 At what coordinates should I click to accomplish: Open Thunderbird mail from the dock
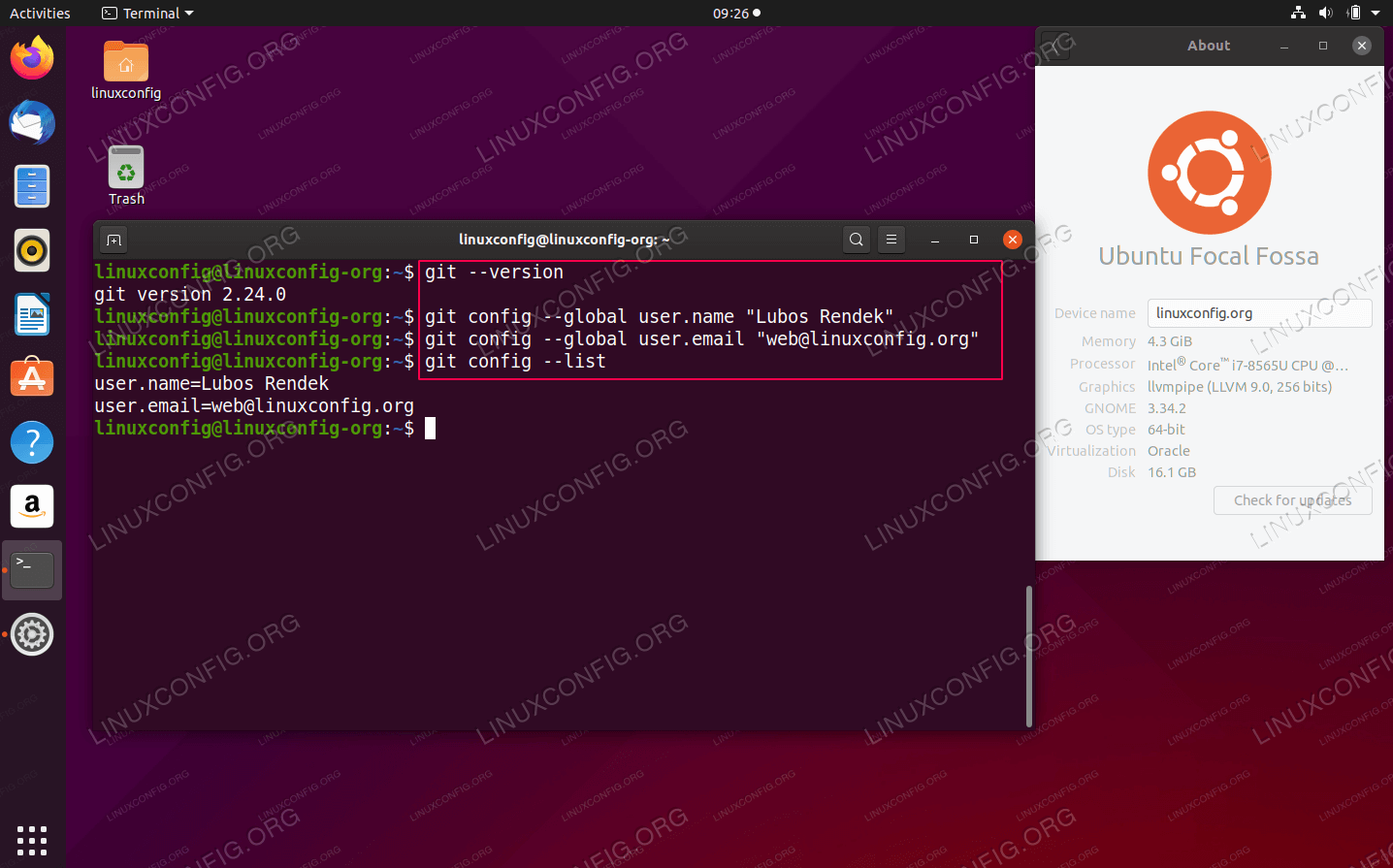tap(32, 122)
